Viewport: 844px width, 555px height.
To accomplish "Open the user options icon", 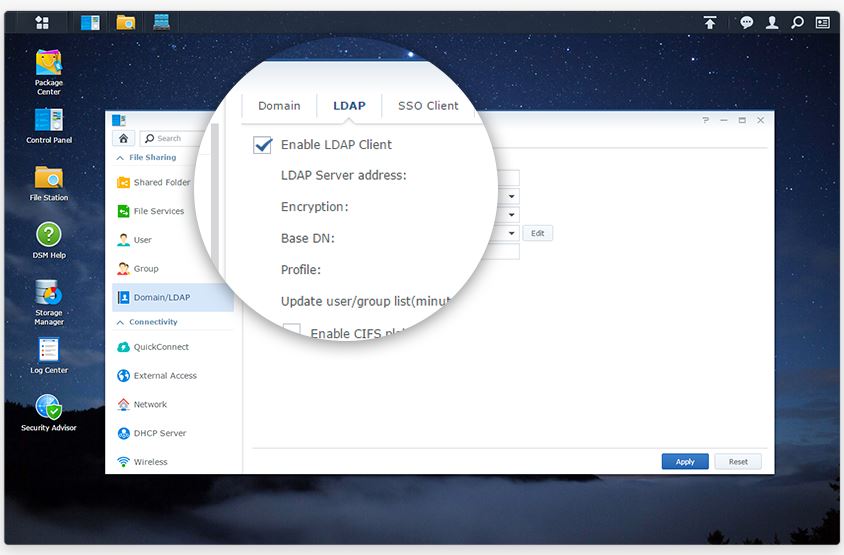I will 772,23.
